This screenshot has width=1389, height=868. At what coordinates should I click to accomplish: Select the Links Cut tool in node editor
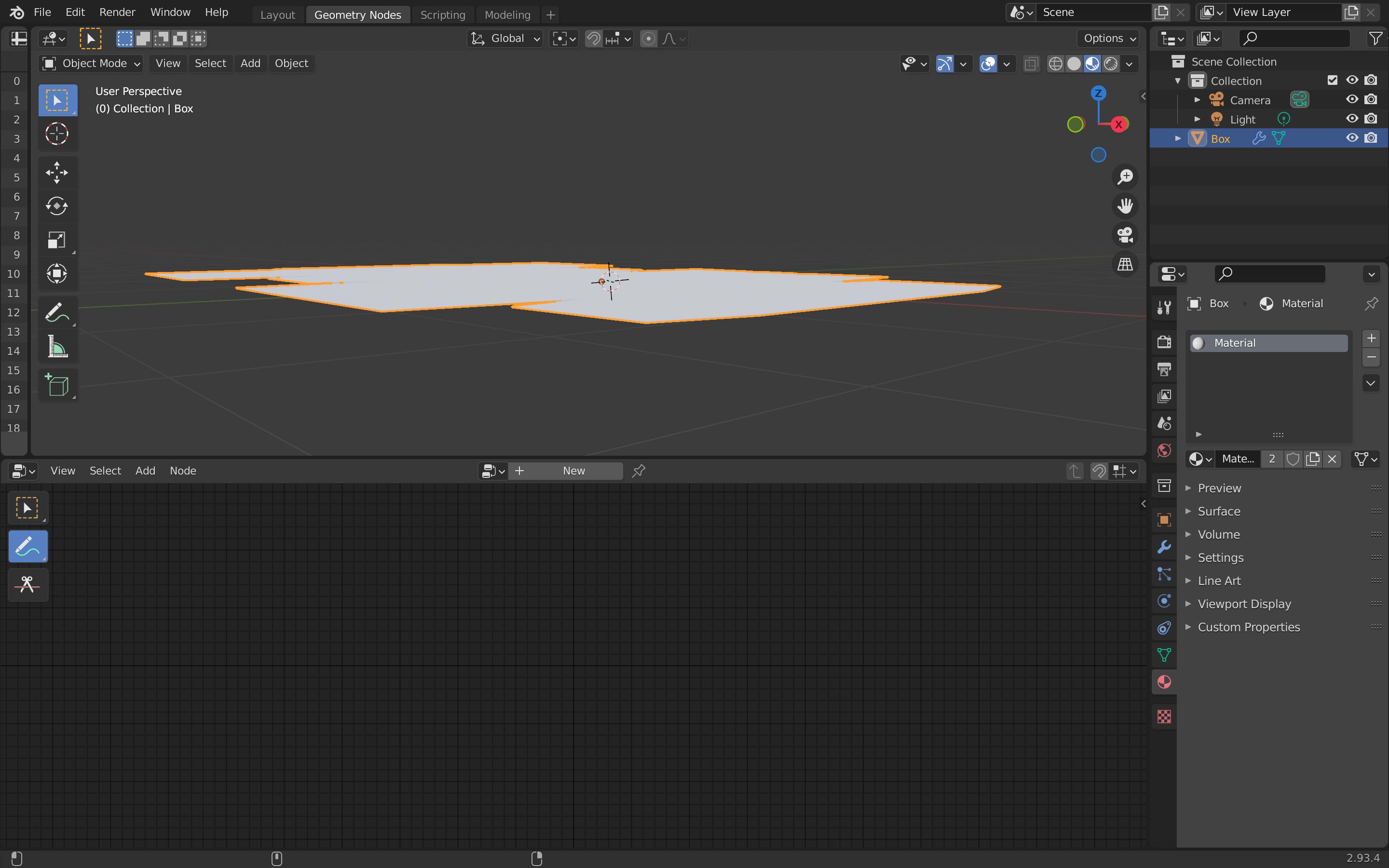[27, 584]
